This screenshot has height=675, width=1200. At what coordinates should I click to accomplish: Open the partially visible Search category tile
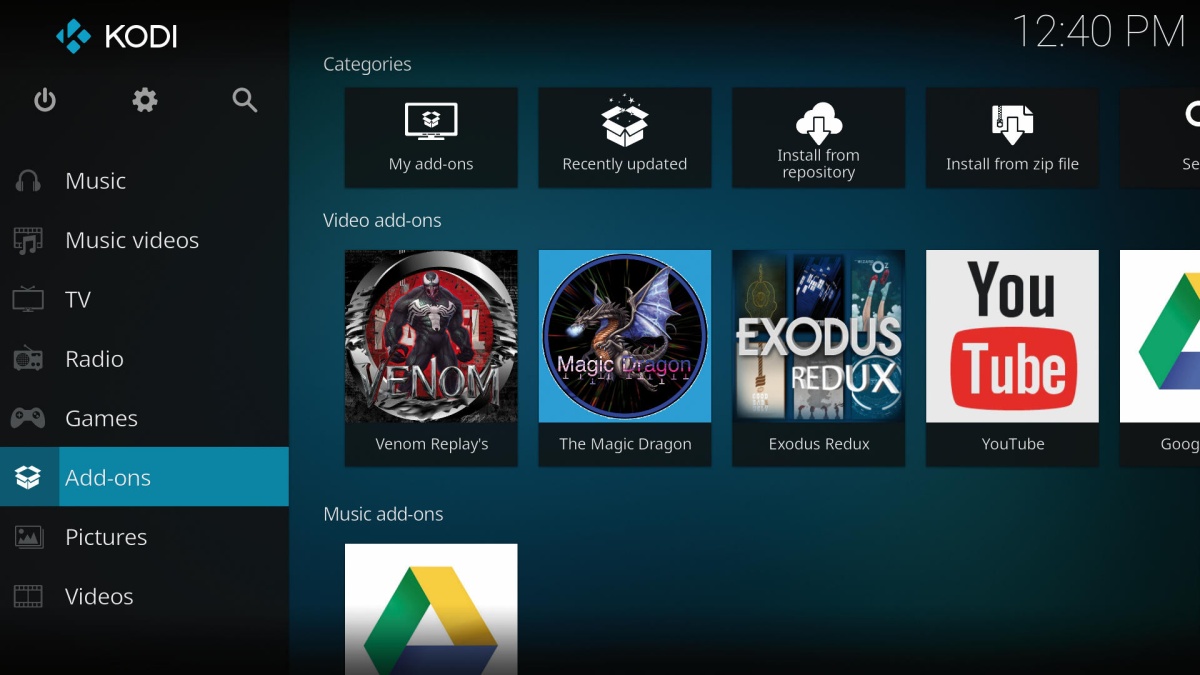[x=1160, y=138]
